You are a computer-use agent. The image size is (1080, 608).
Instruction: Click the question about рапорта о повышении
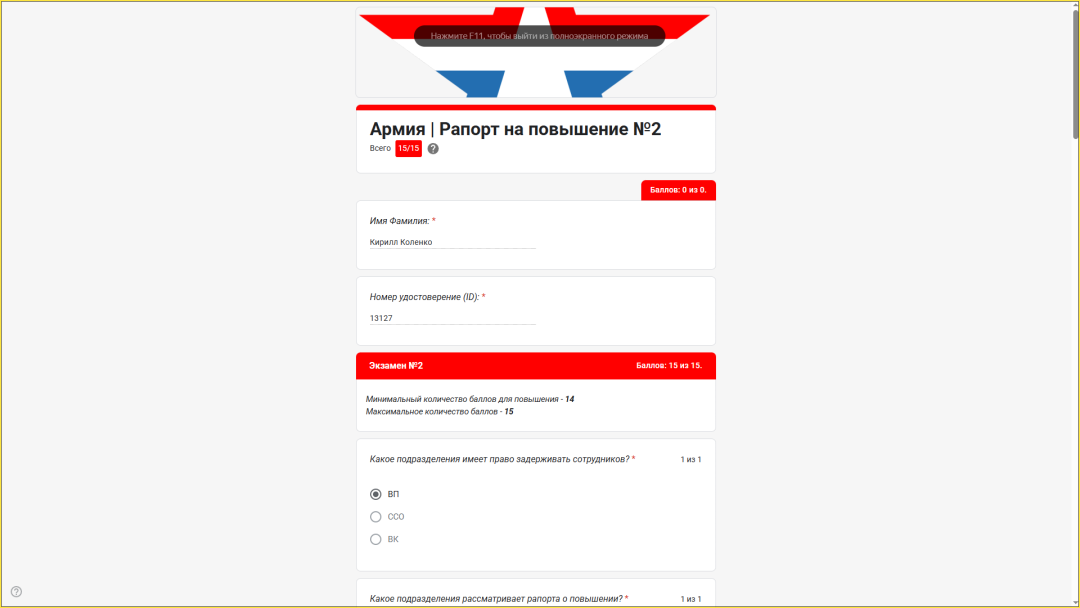tap(496, 599)
